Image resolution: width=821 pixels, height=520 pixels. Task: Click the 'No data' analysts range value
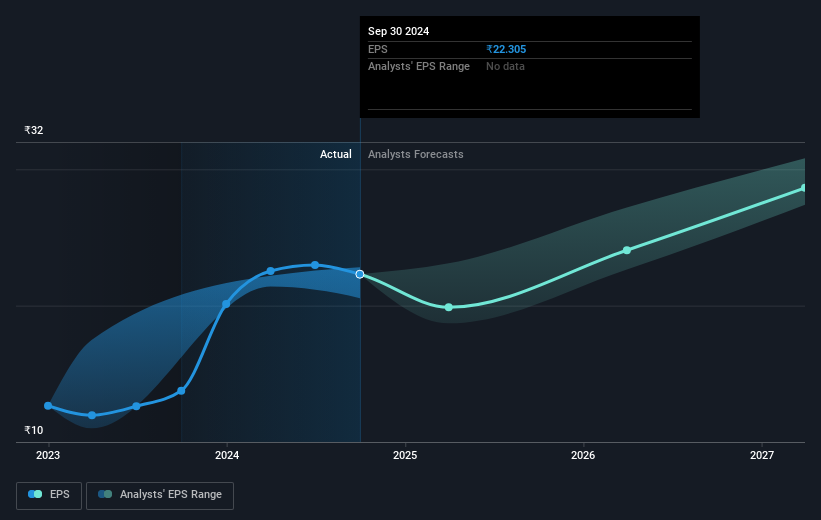(505, 67)
